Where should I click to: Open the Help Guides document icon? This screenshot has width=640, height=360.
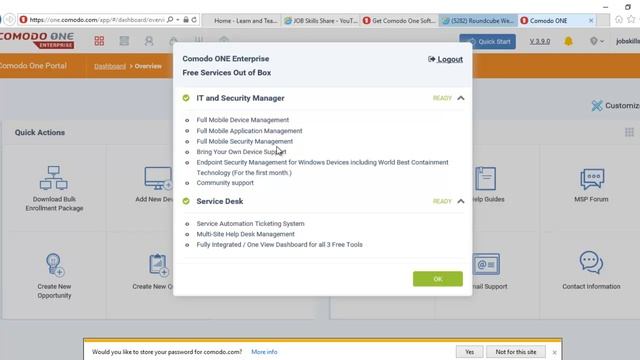click(x=486, y=178)
